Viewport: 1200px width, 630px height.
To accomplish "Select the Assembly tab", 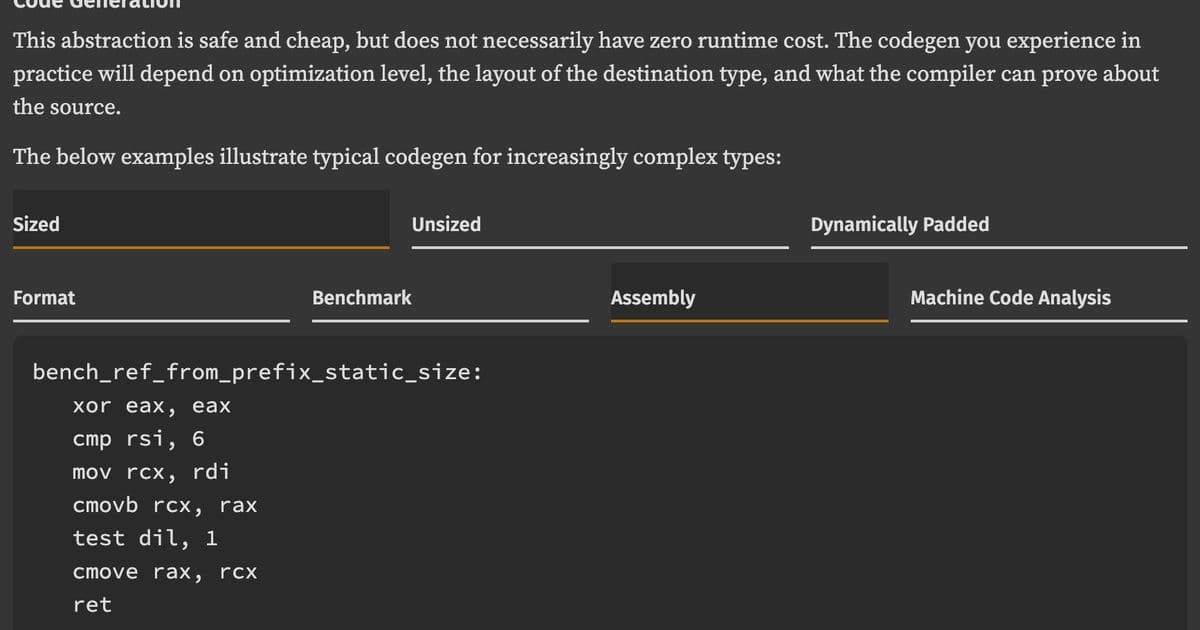I will coord(655,297).
